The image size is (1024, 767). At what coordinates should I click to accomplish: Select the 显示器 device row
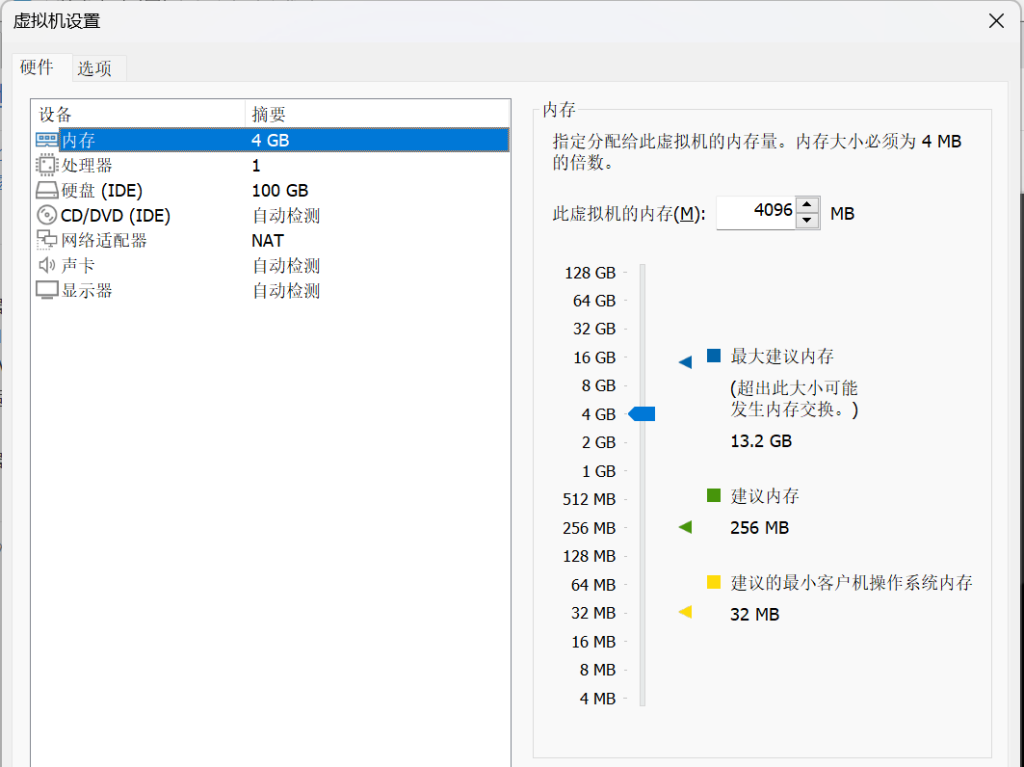pos(272,290)
